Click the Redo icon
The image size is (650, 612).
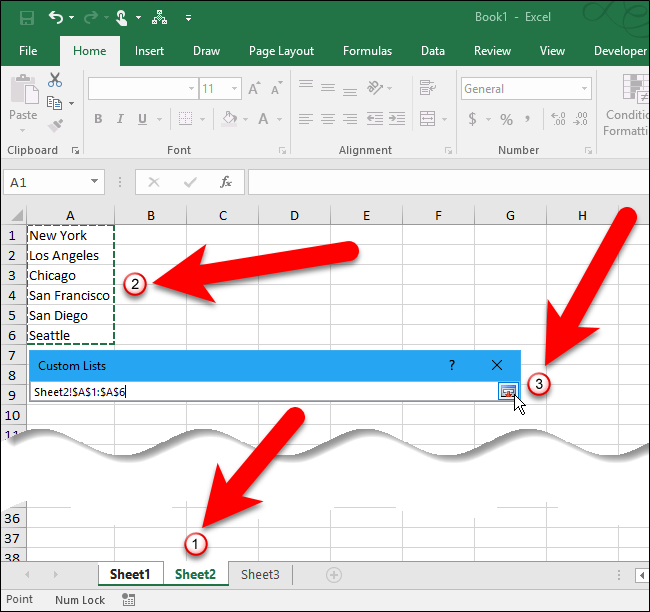point(91,17)
